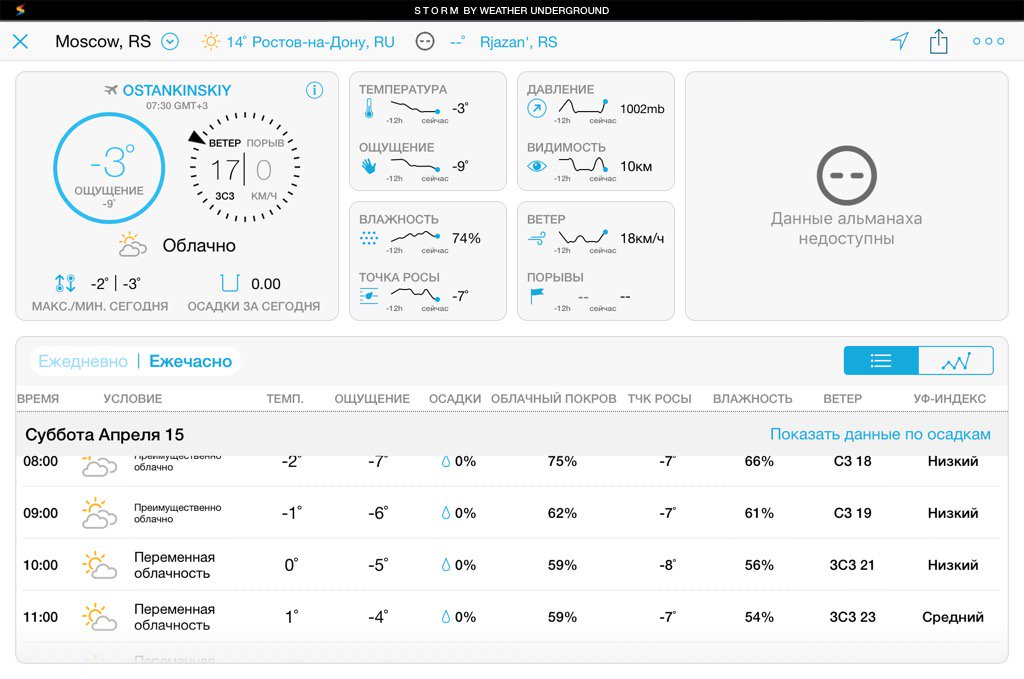Image resolution: width=1024 pixels, height=679 pixels.
Task: Activate the list view toggle
Action: 880,361
